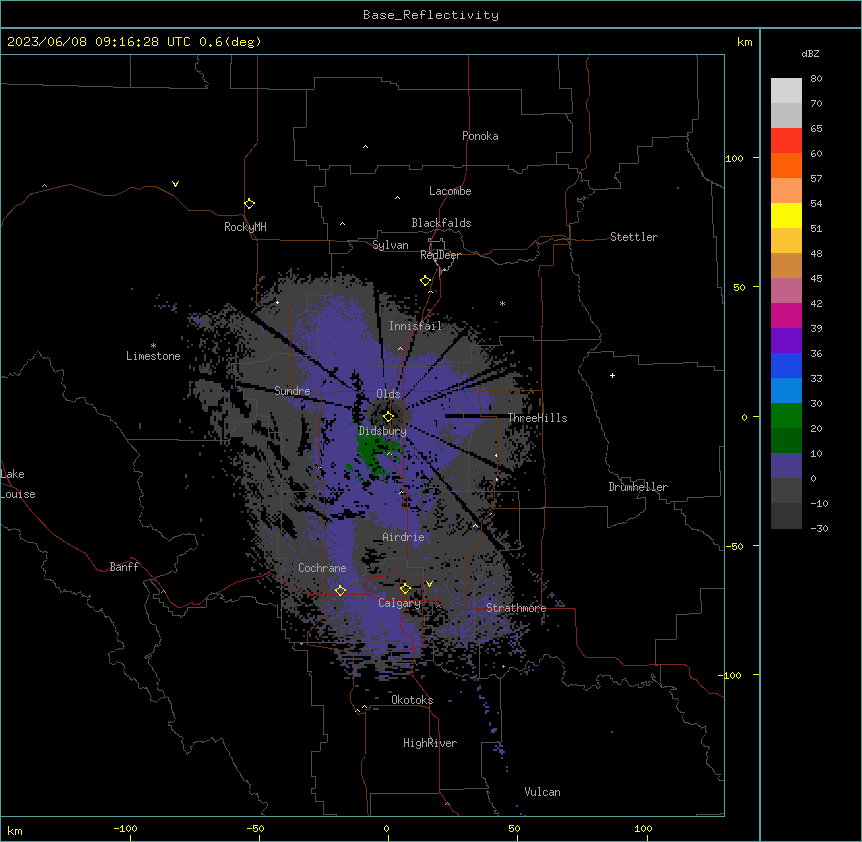Select the RedDeer city label
The width and height of the screenshot is (862, 842).
[440, 255]
